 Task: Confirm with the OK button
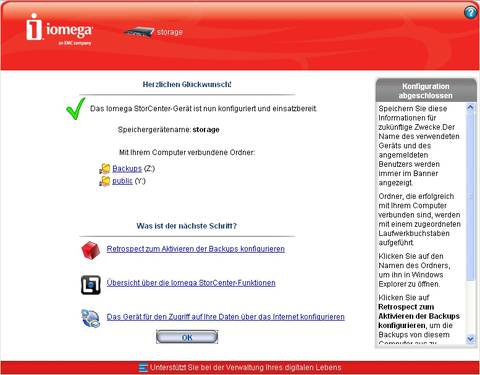point(187,337)
